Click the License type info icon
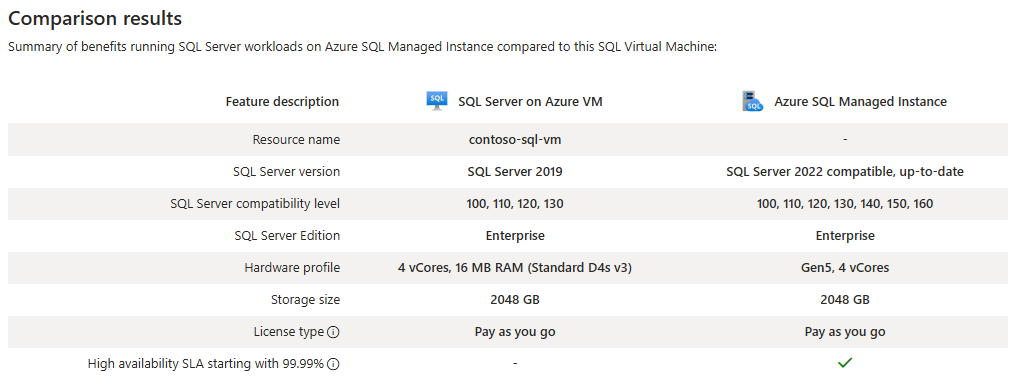 point(333,332)
